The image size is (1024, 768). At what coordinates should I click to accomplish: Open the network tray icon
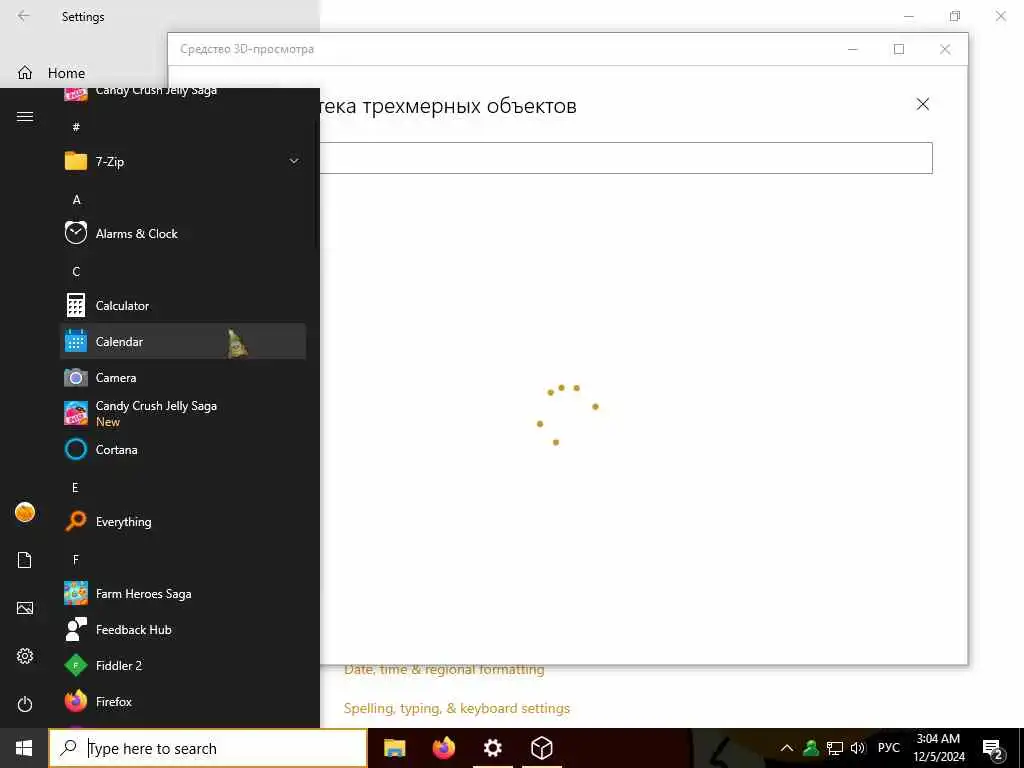[x=835, y=748]
